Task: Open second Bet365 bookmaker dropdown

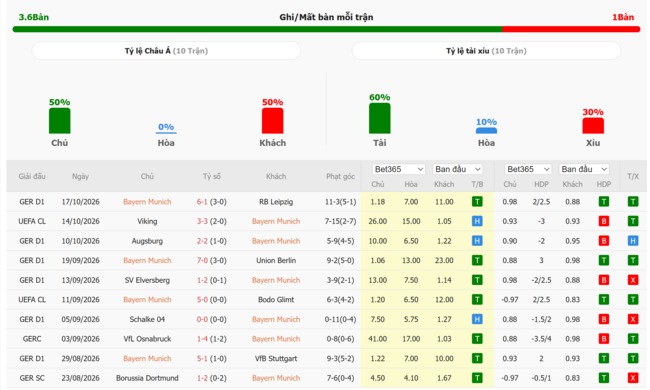Action: pos(528,169)
